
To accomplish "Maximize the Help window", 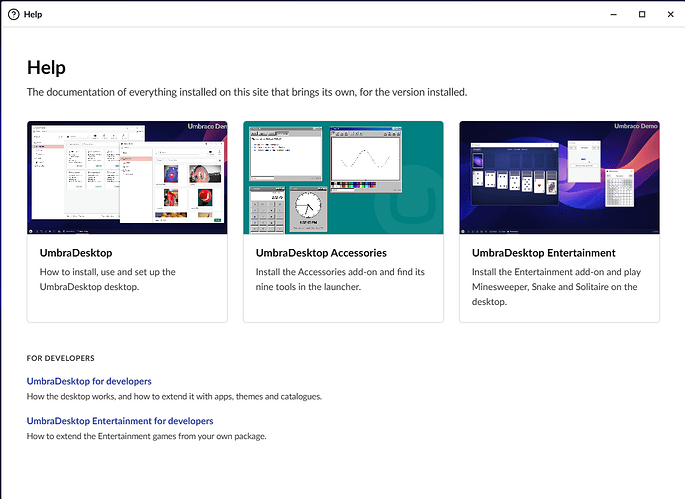I will tap(642, 14).
